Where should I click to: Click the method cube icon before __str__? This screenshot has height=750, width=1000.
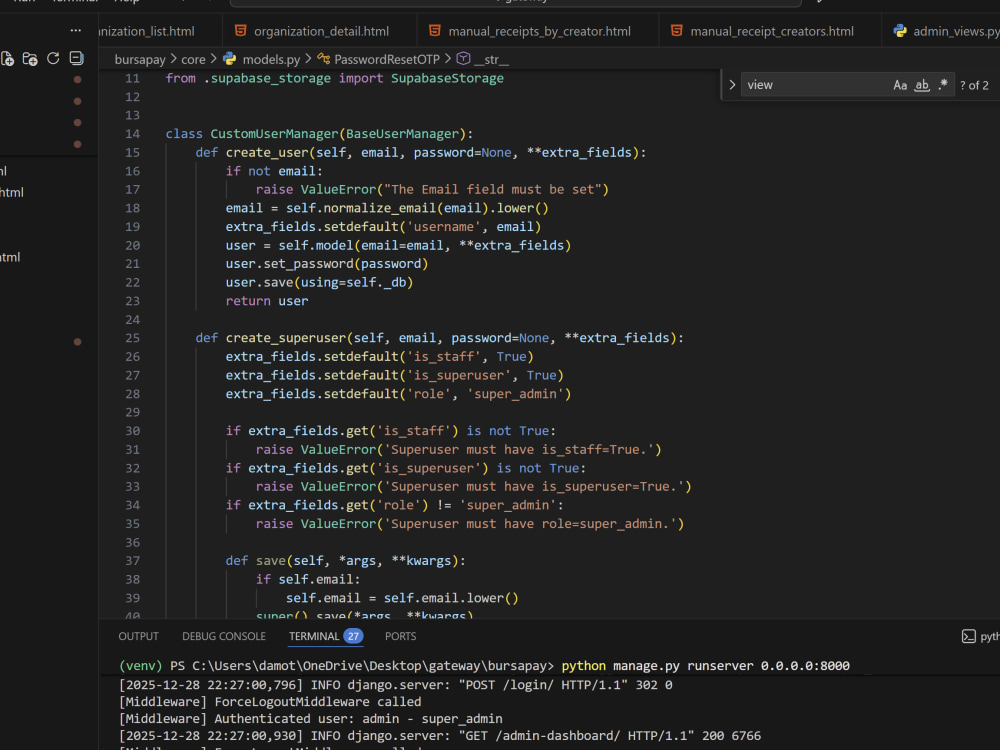464,59
